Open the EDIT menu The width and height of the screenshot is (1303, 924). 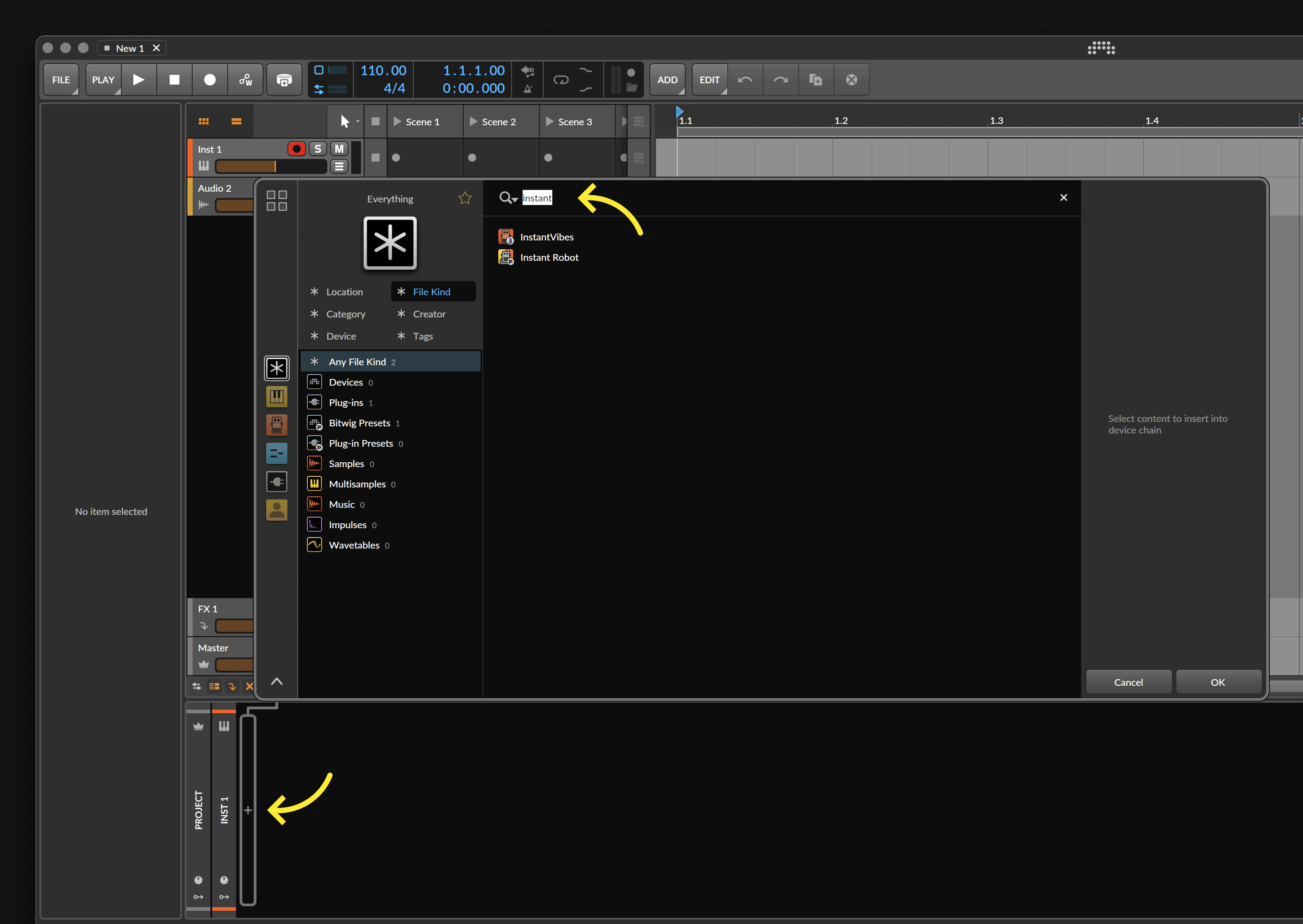click(x=710, y=80)
